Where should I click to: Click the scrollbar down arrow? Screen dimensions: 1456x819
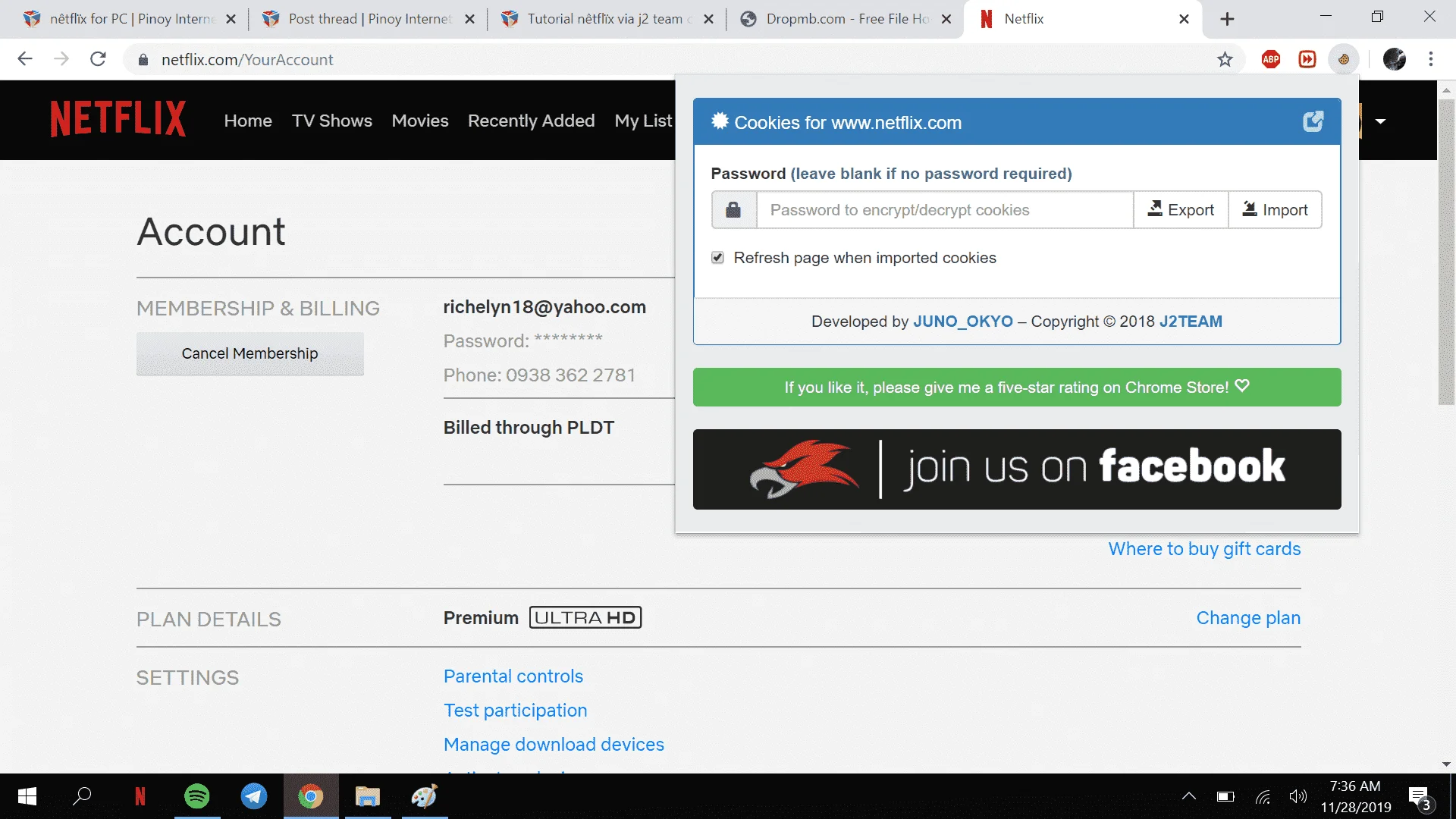tap(1446, 764)
